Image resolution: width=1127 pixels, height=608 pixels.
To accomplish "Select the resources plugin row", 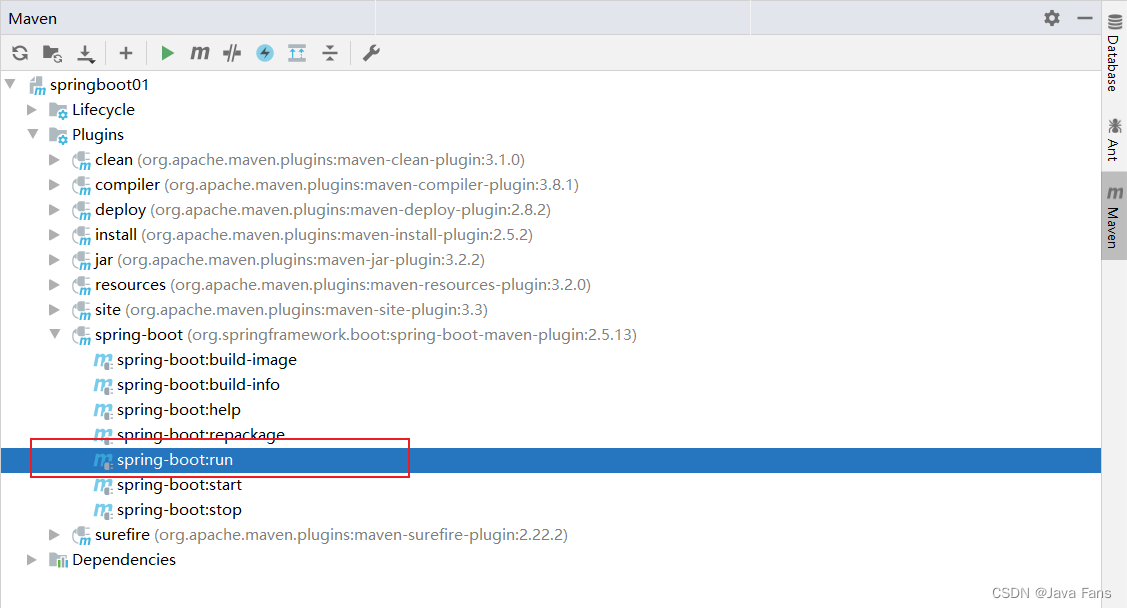I will [551, 285].
